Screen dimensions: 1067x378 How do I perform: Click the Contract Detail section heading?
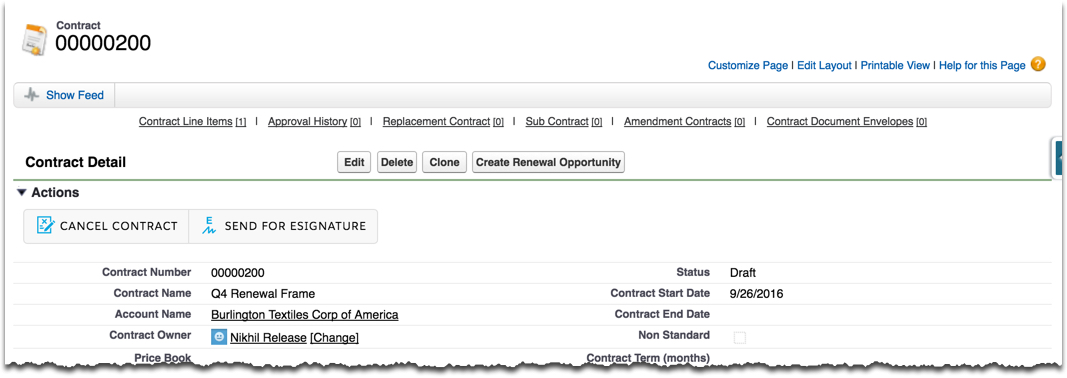pos(76,163)
